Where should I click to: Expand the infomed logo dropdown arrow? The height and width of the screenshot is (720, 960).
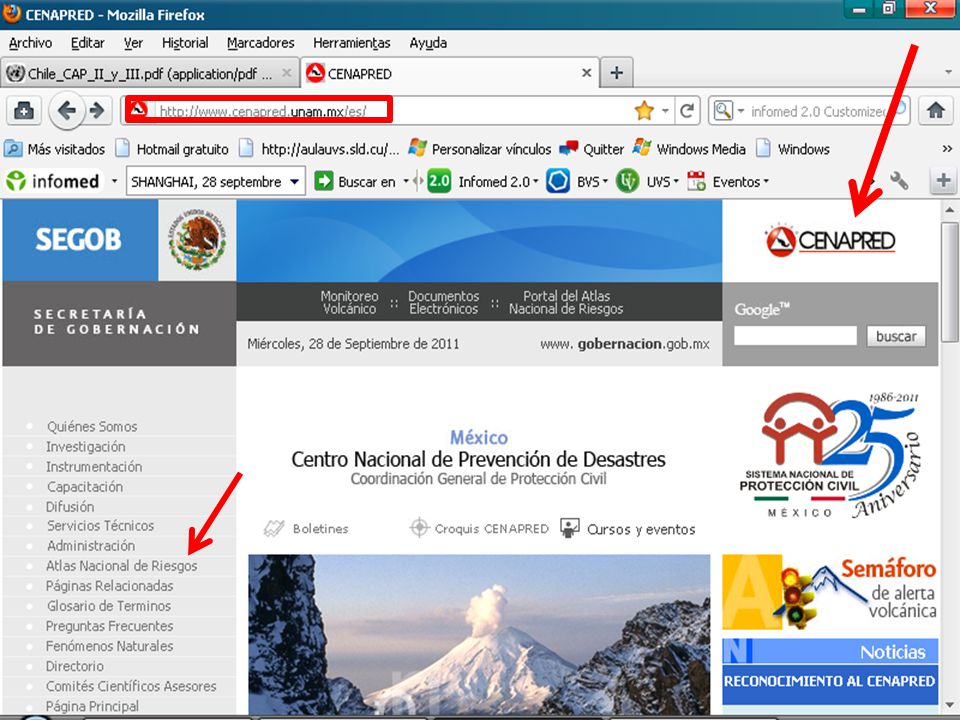tap(114, 181)
